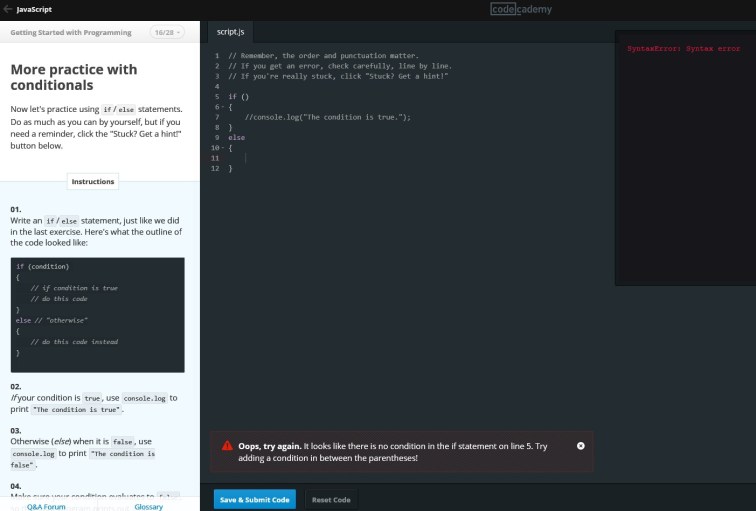
Task: Select the Instructions tab
Action: (93, 181)
